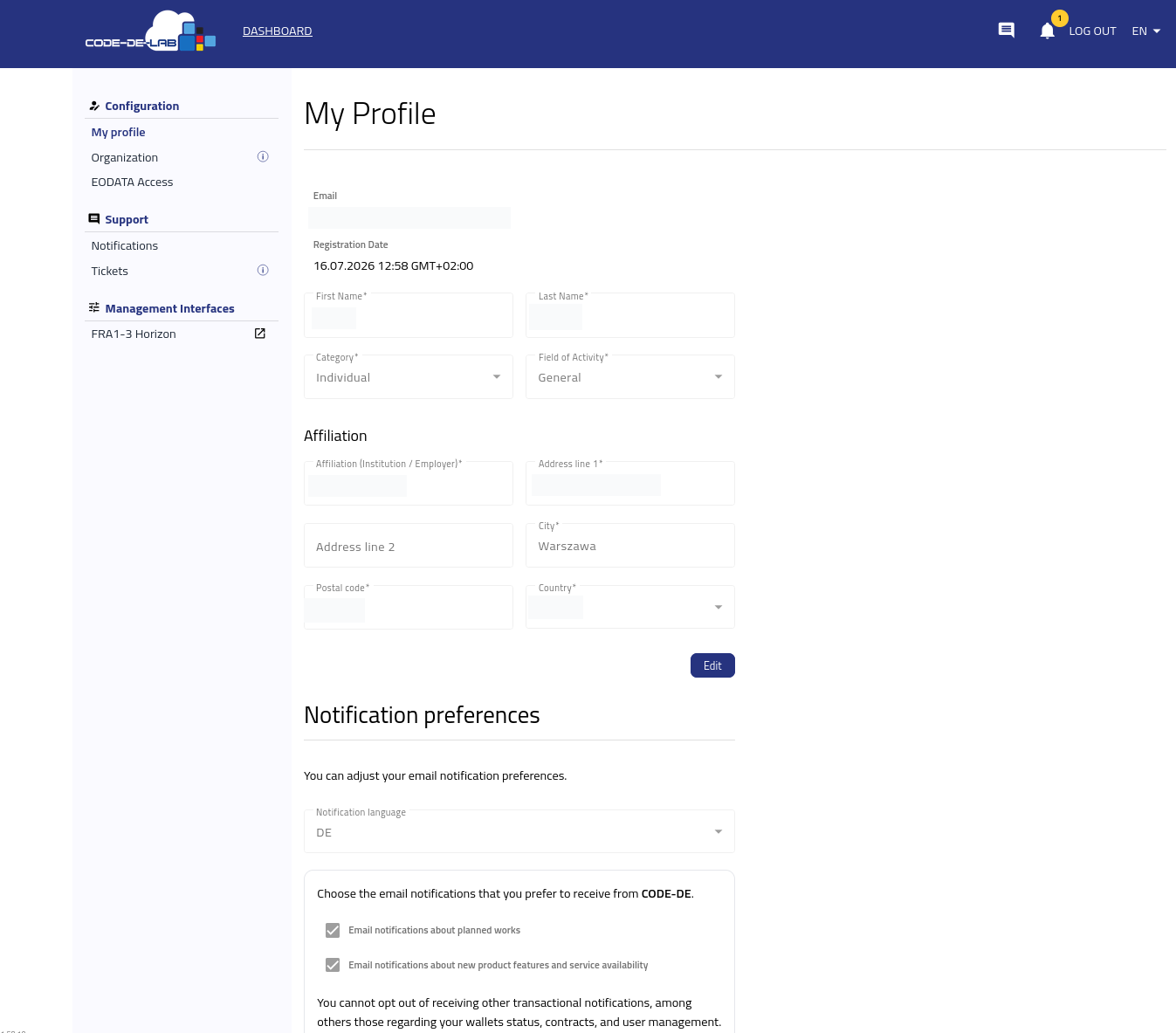The height and width of the screenshot is (1033, 1176).
Task: Open the Category dropdown
Action: click(x=409, y=377)
